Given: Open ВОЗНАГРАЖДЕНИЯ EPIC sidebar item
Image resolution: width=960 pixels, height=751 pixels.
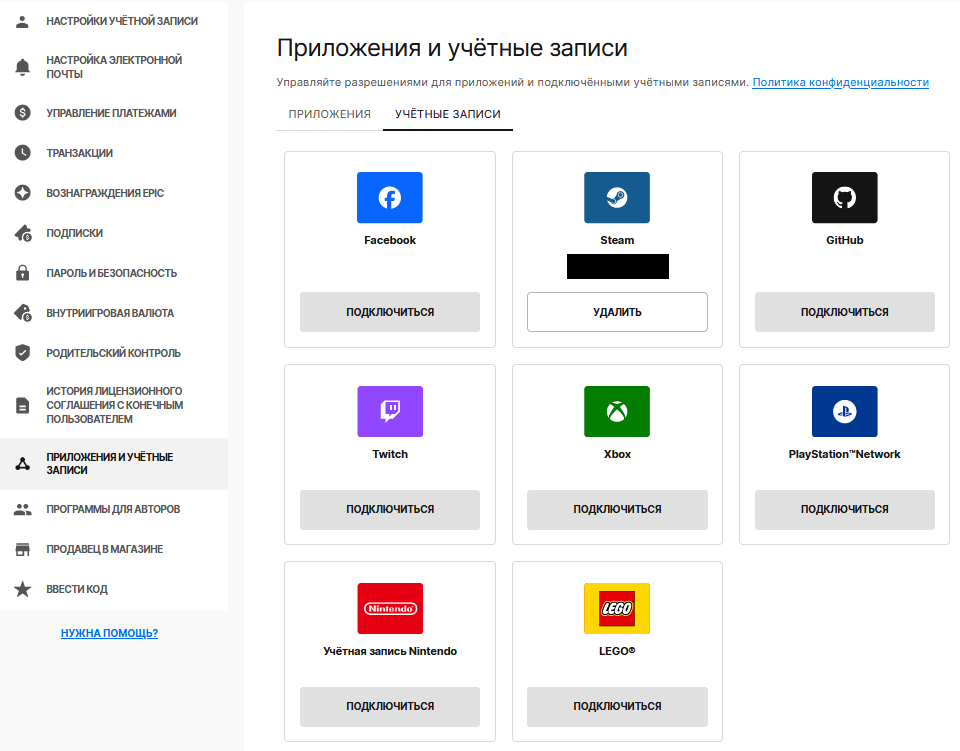Looking at the screenshot, I should pos(114,193).
